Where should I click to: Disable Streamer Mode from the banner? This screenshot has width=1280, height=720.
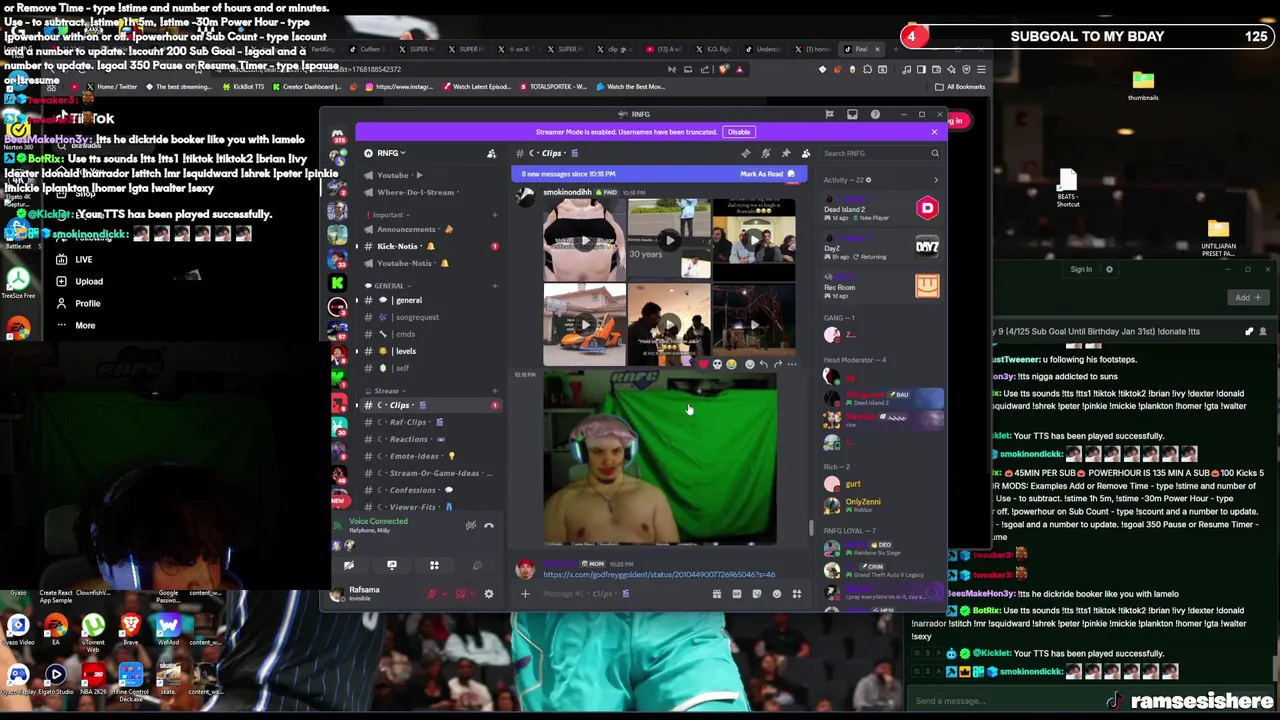click(x=739, y=132)
